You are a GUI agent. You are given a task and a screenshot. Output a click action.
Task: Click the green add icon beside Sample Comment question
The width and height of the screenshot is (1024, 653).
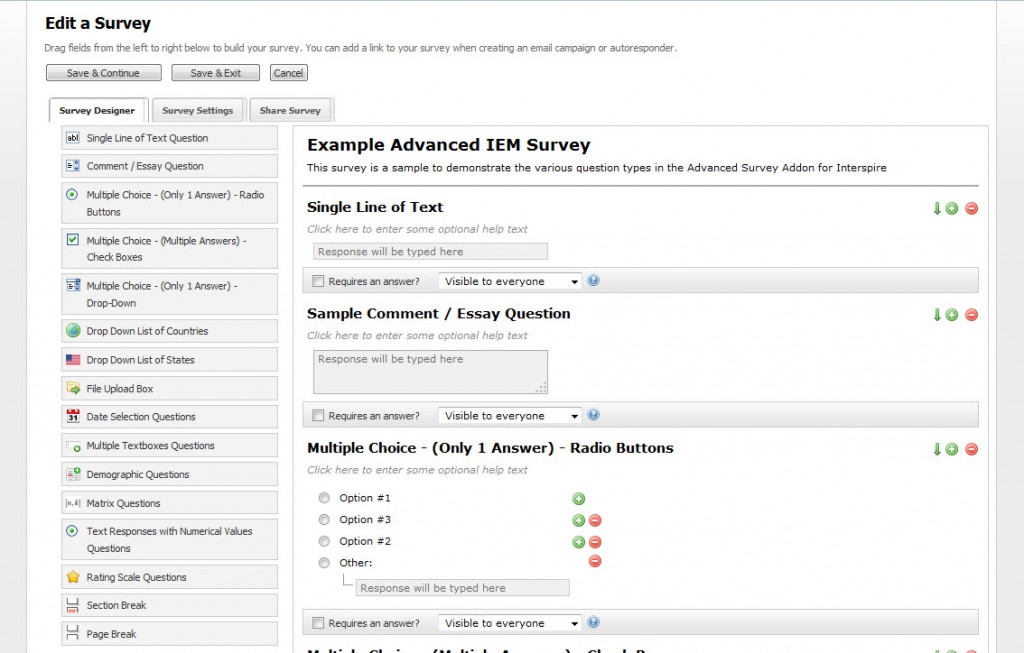click(952, 315)
